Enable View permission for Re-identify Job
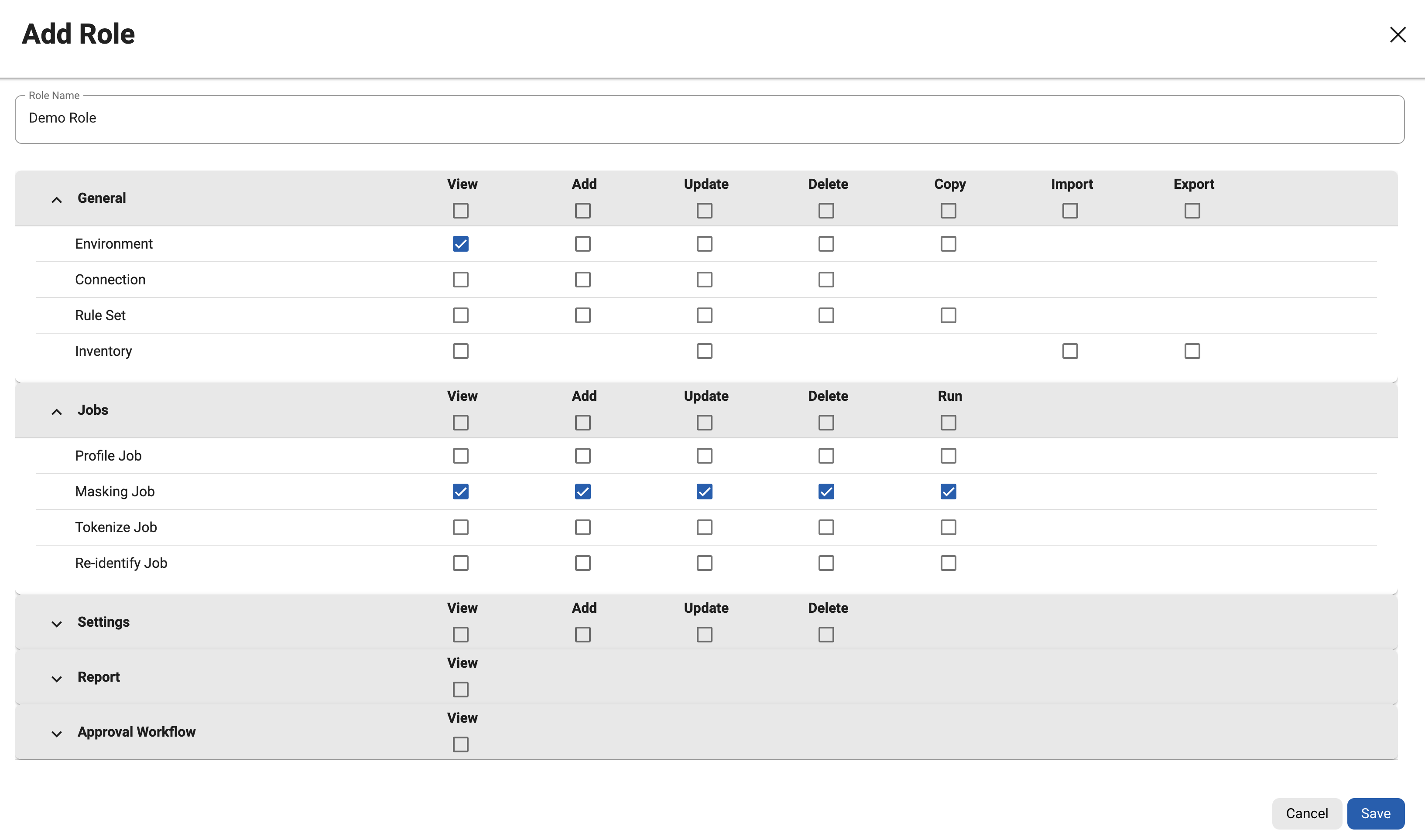1425x840 pixels. click(x=461, y=563)
